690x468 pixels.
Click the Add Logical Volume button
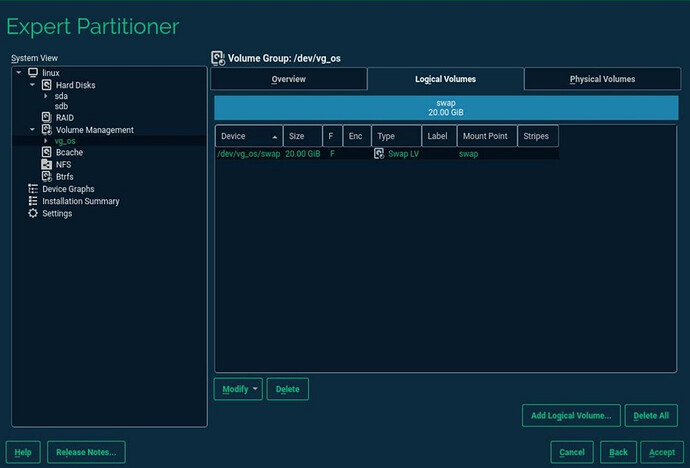tap(571, 415)
